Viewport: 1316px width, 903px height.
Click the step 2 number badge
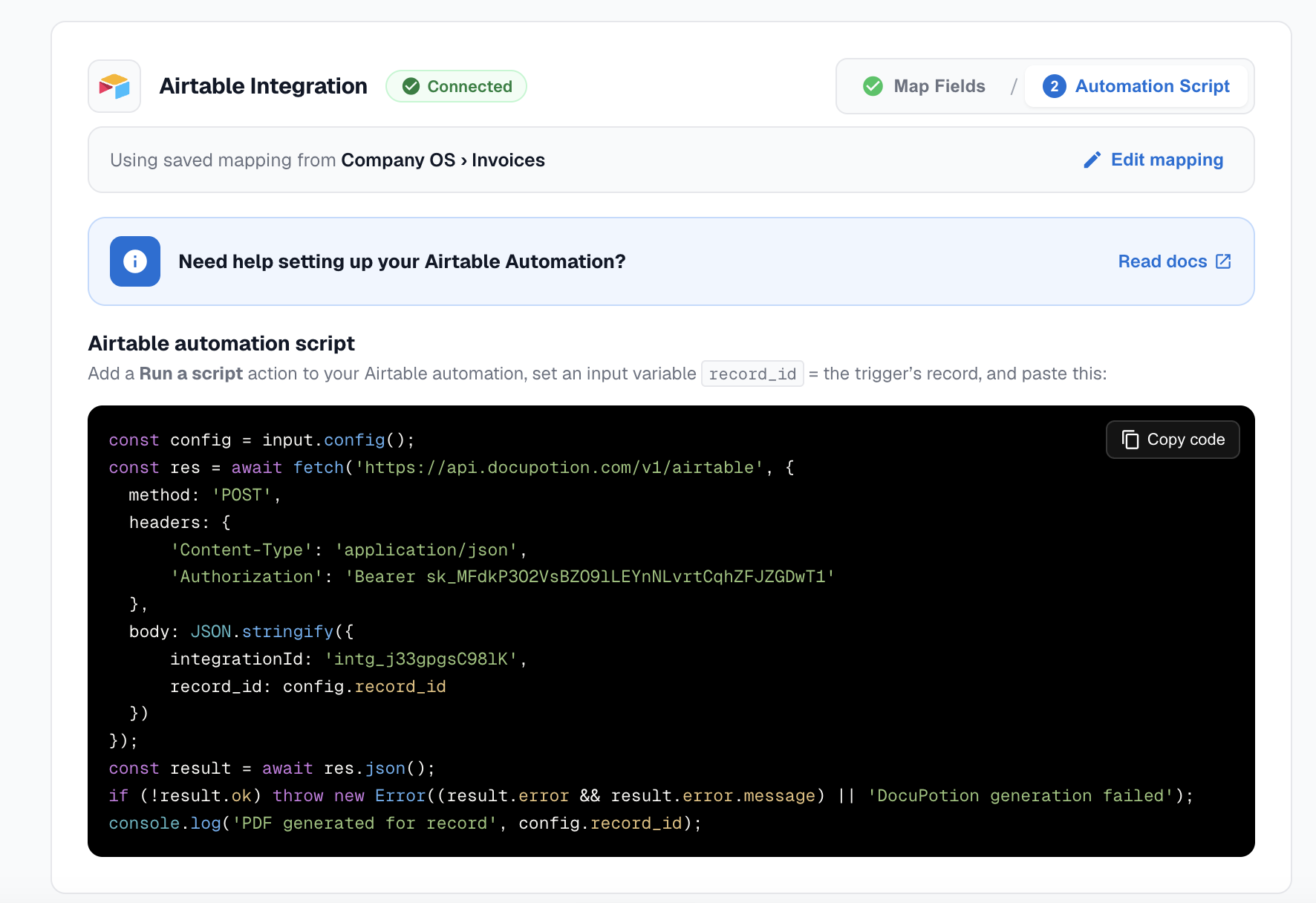click(x=1054, y=86)
